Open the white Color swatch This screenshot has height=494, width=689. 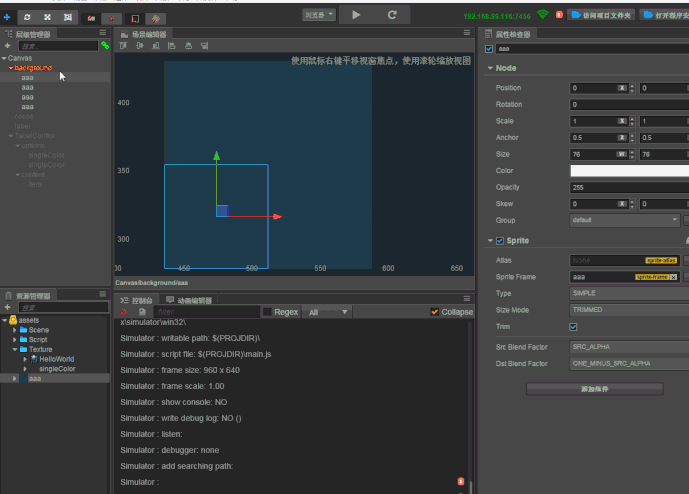(629, 171)
